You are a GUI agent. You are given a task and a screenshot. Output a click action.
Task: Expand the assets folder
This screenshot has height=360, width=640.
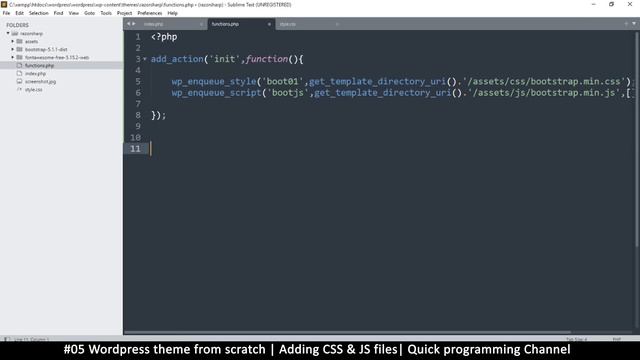pyautogui.click(x=13, y=41)
